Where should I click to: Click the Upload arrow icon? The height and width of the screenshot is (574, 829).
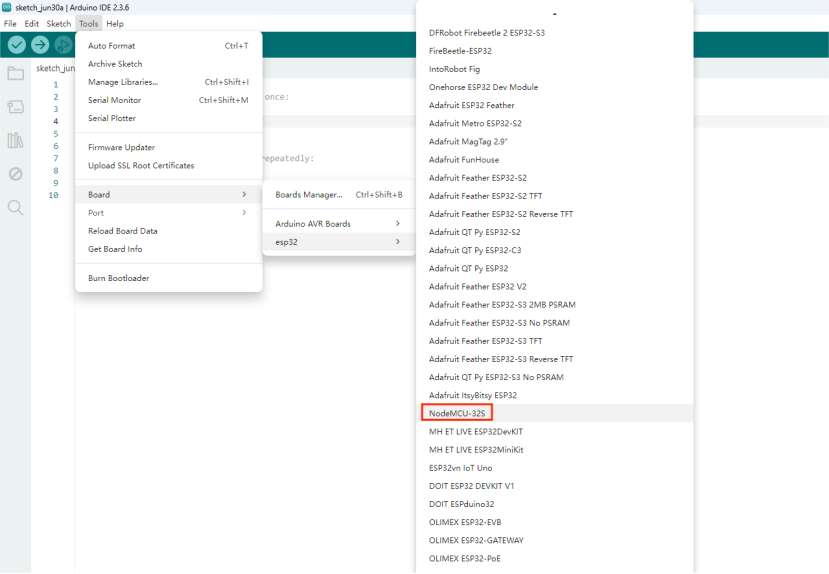tap(40, 45)
